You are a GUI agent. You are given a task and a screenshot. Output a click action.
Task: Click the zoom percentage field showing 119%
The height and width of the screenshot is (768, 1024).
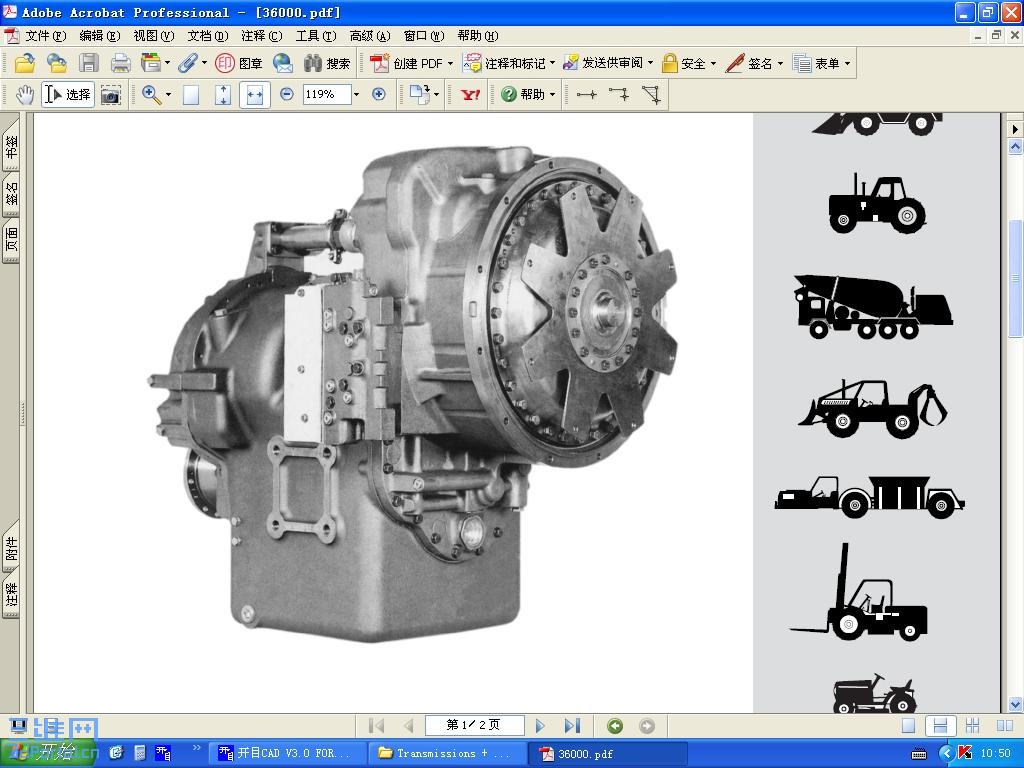point(327,95)
